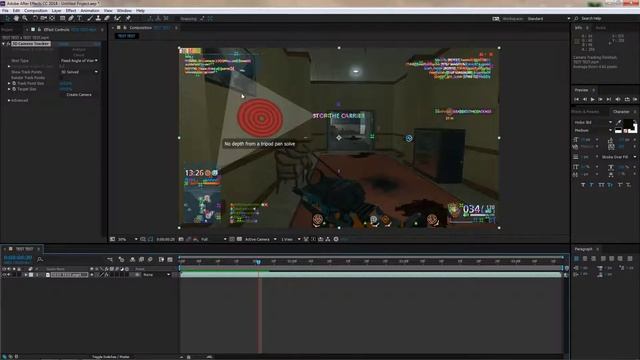Click the timeline current time display

[x=18, y=258]
